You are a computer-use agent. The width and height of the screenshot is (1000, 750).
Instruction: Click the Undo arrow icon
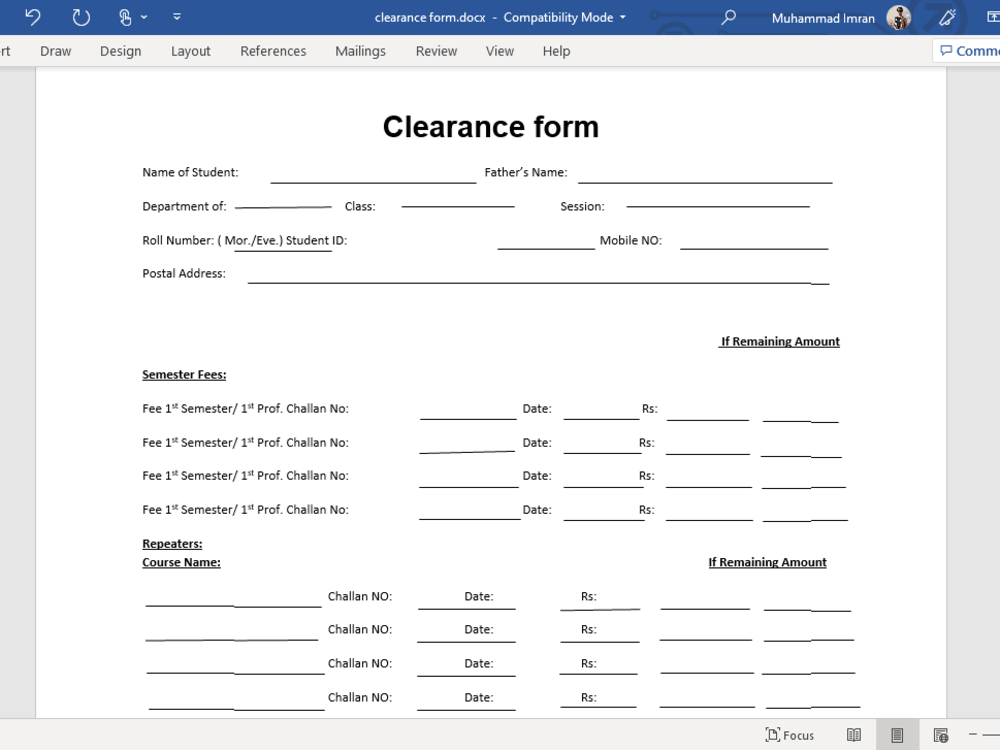click(33, 17)
